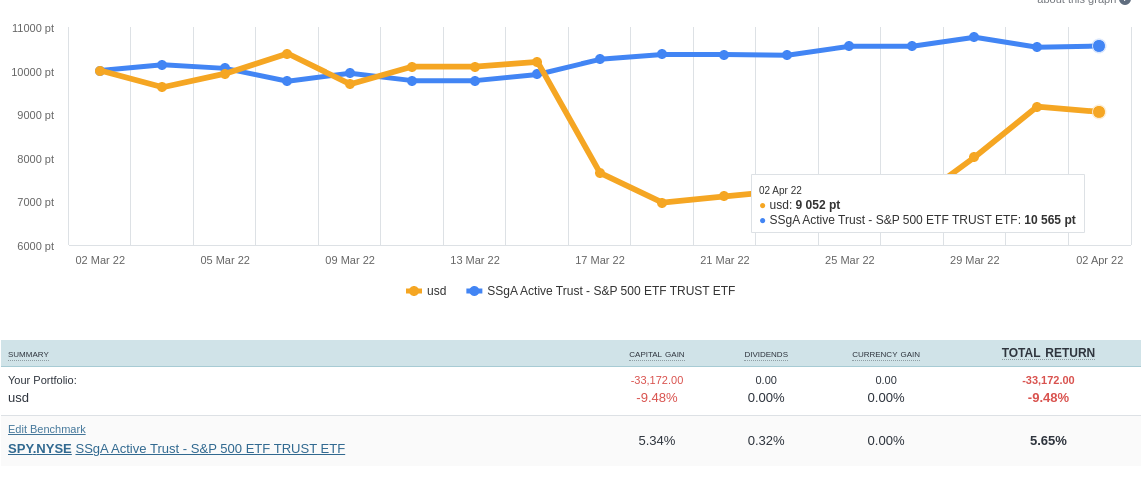Select the large orange end point at 02 Apr 22
The image size is (1146, 486).
pos(1099,112)
